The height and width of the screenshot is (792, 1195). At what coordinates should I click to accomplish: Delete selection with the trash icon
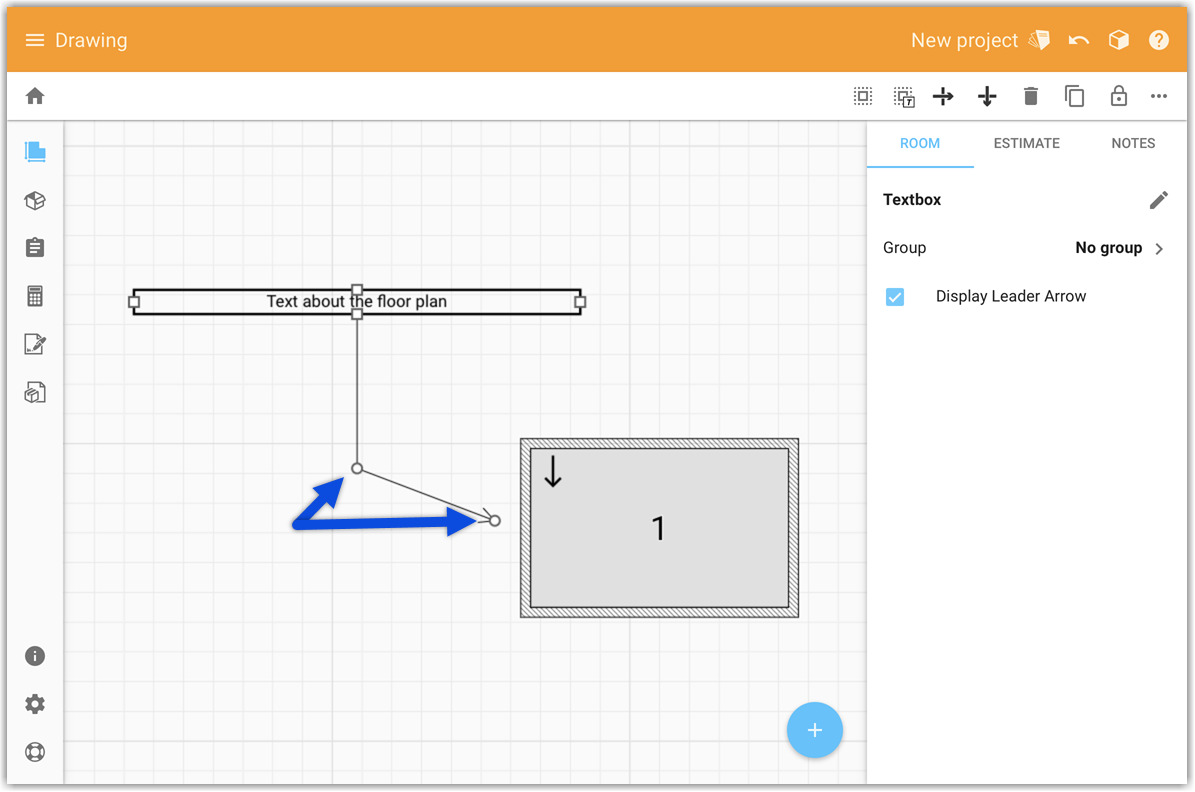point(1030,96)
